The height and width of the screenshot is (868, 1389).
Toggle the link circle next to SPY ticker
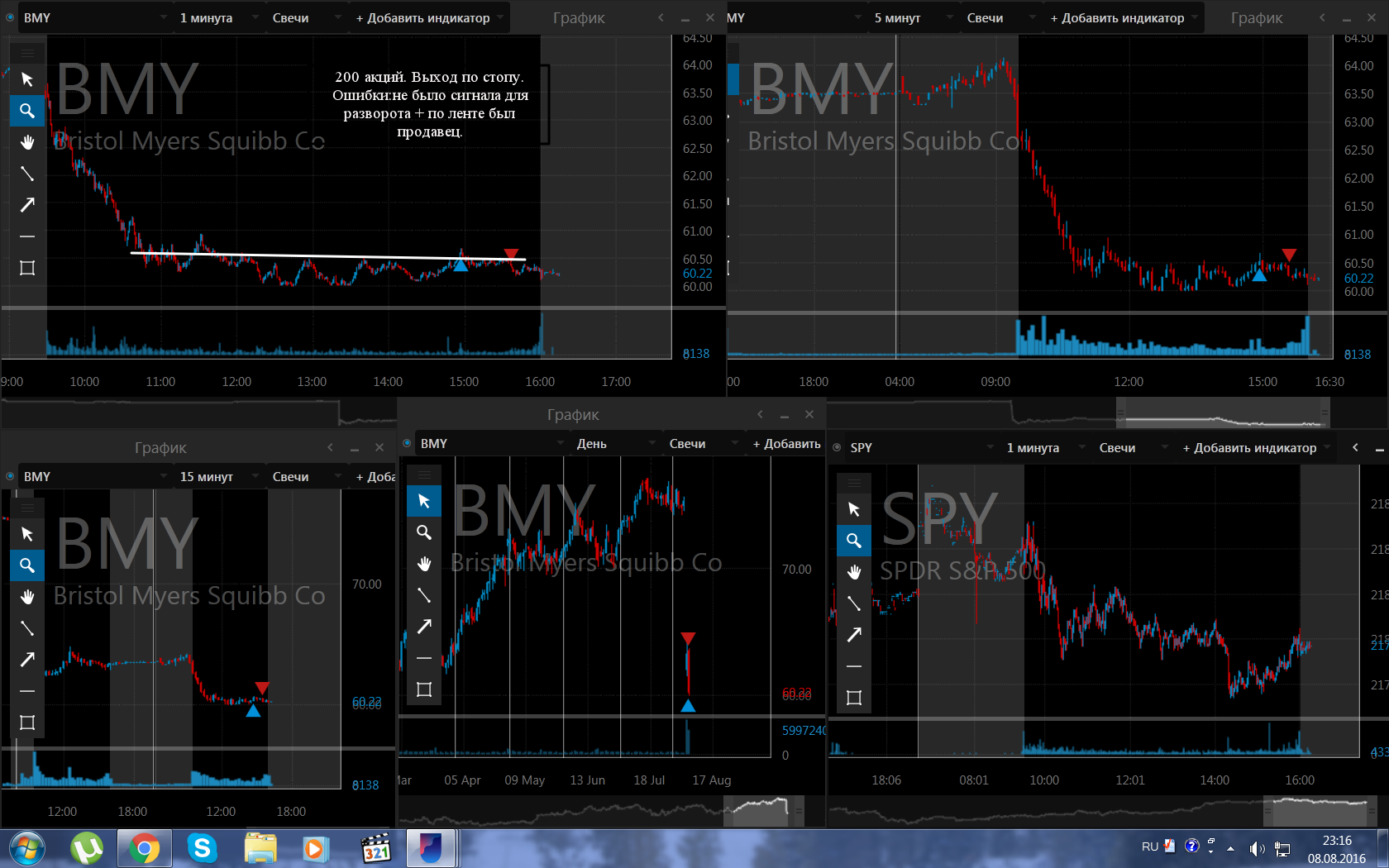tap(837, 447)
